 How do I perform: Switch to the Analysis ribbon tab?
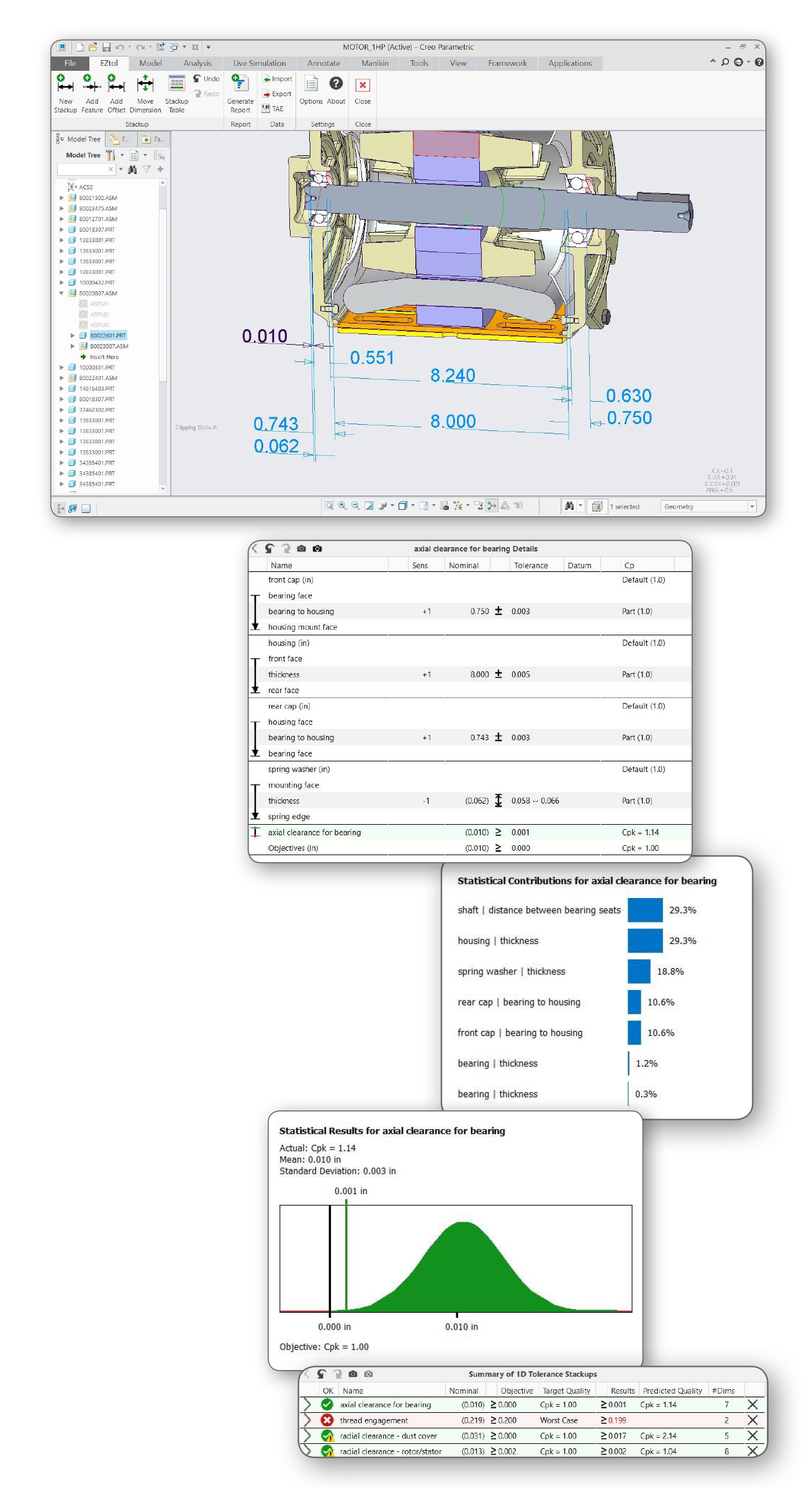click(x=197, y=63)
